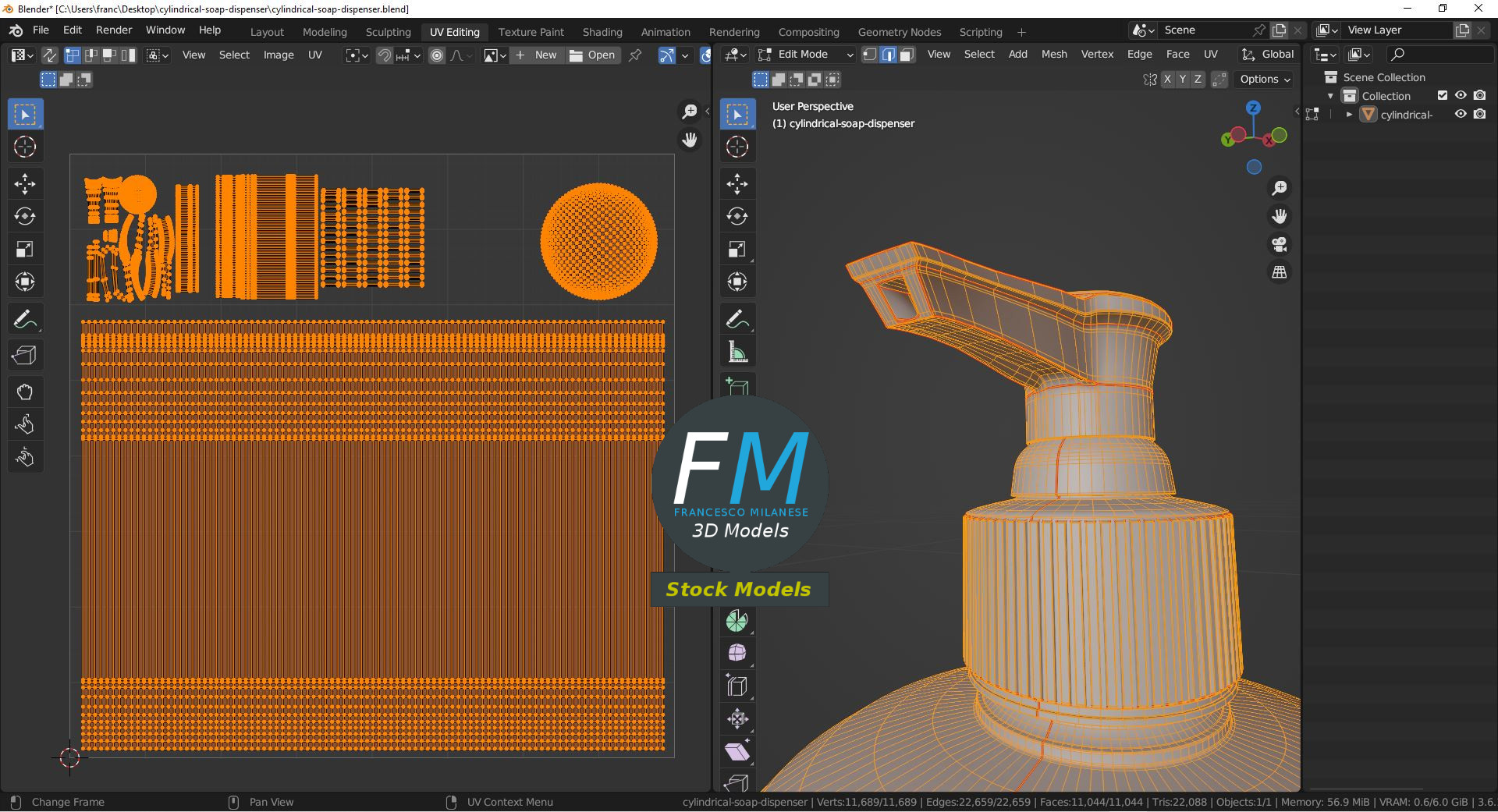Open the Global transform orientation dropdown
Screen dimensions: 1498x812
1268,55
